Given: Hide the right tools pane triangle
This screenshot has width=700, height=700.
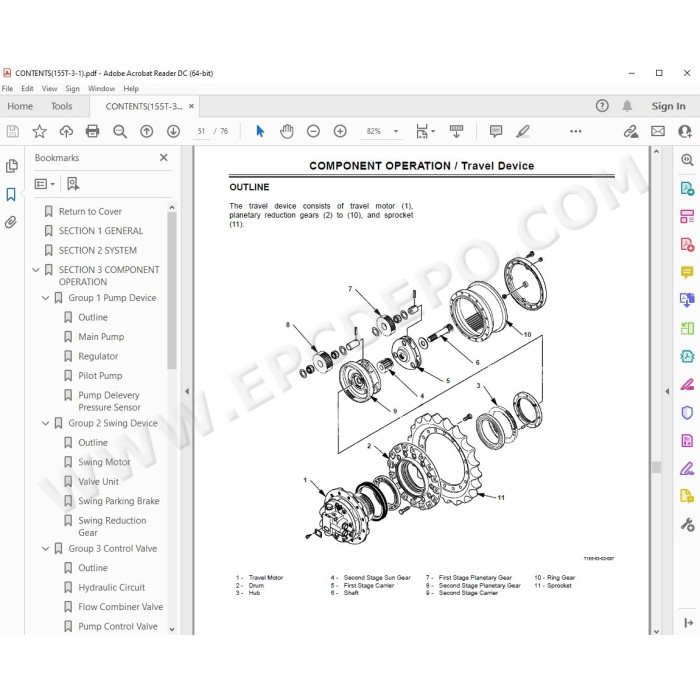Looking at the screenshot, I should pos(667,392).
